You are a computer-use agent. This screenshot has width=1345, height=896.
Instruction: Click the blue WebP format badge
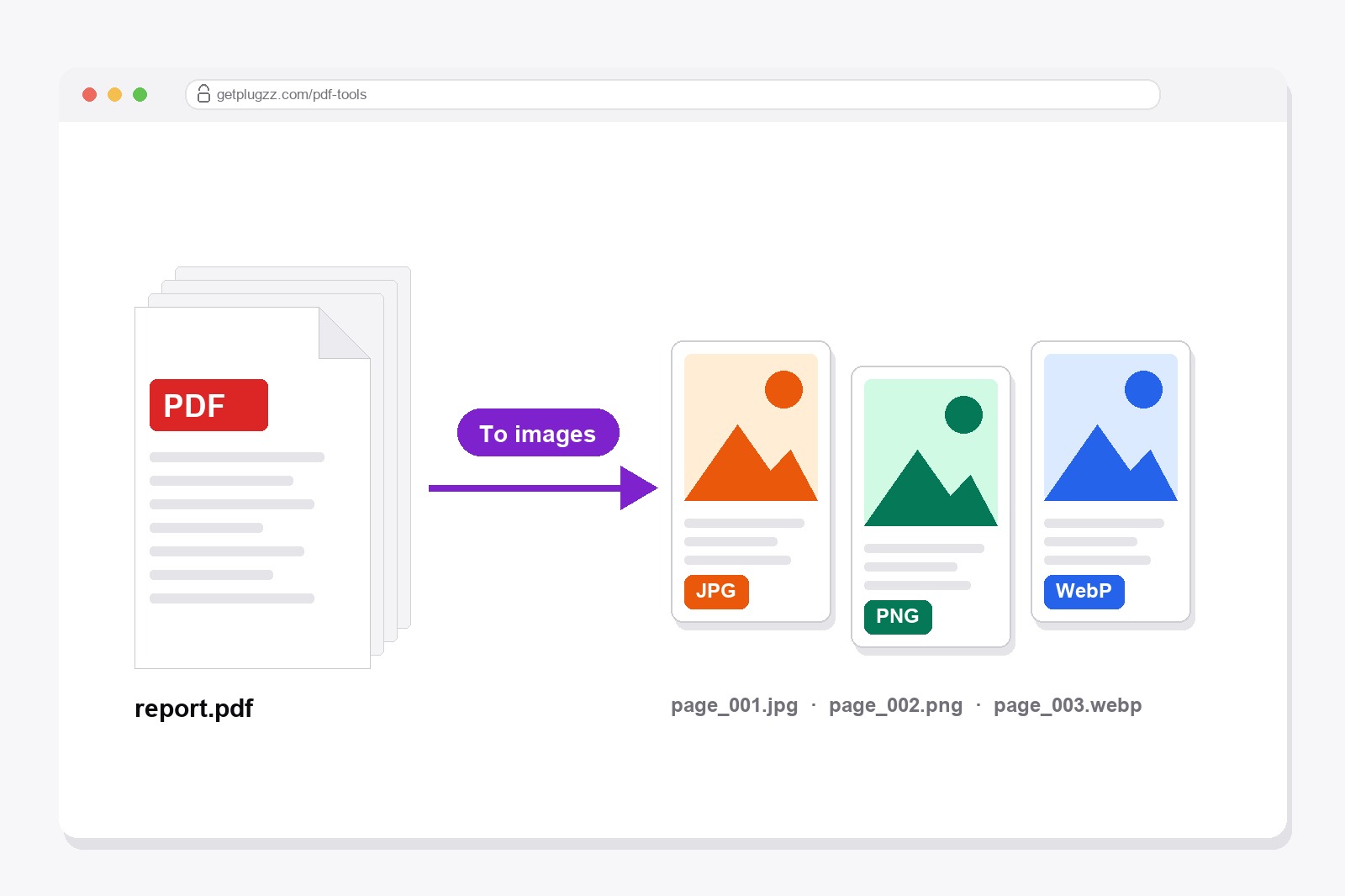[1084, 592]
